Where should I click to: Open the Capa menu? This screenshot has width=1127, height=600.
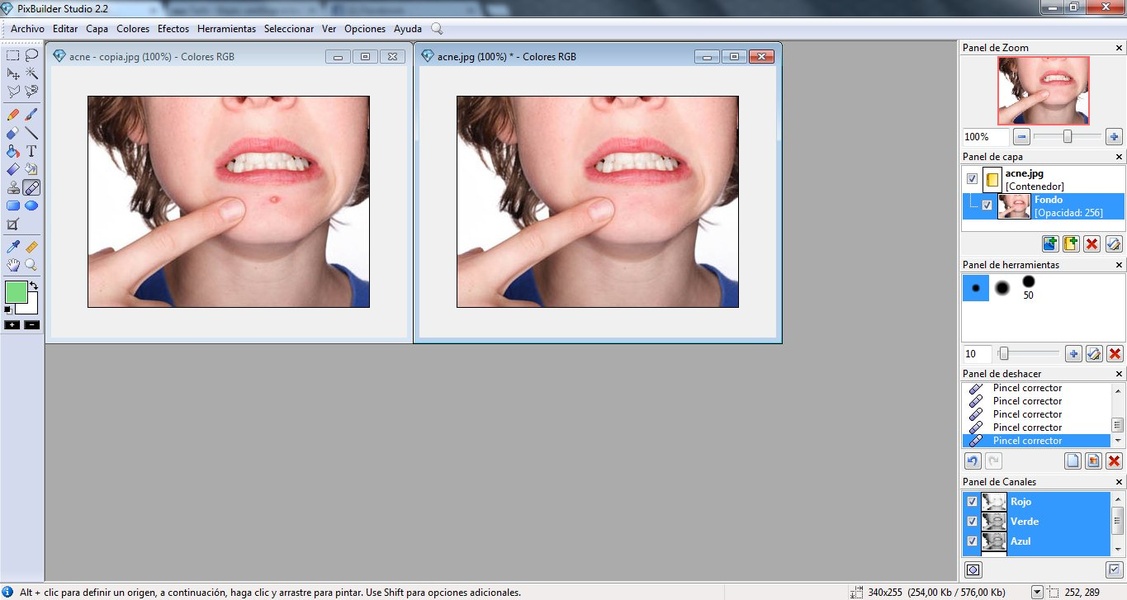point(96,29)
